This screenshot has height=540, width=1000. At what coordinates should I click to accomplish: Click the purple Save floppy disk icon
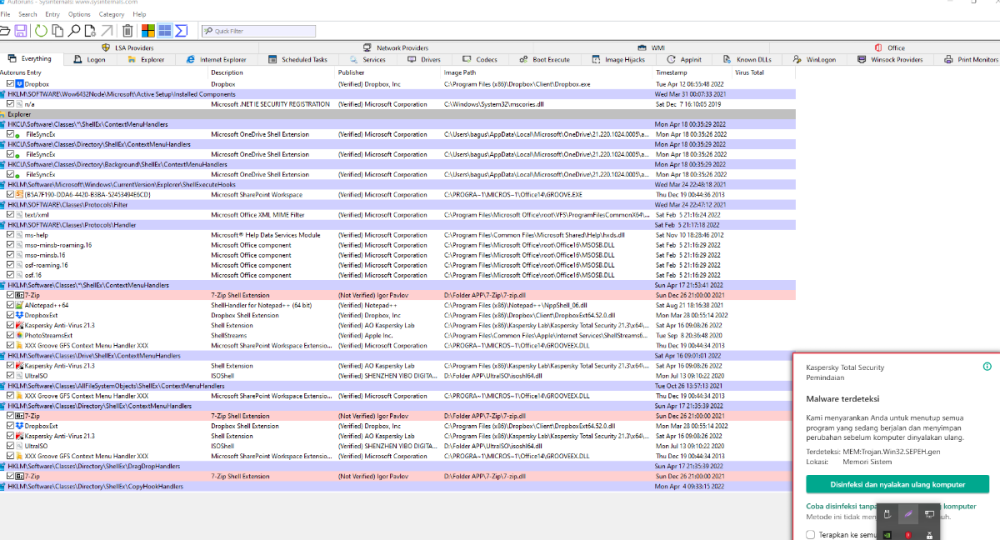pos(20,31)
